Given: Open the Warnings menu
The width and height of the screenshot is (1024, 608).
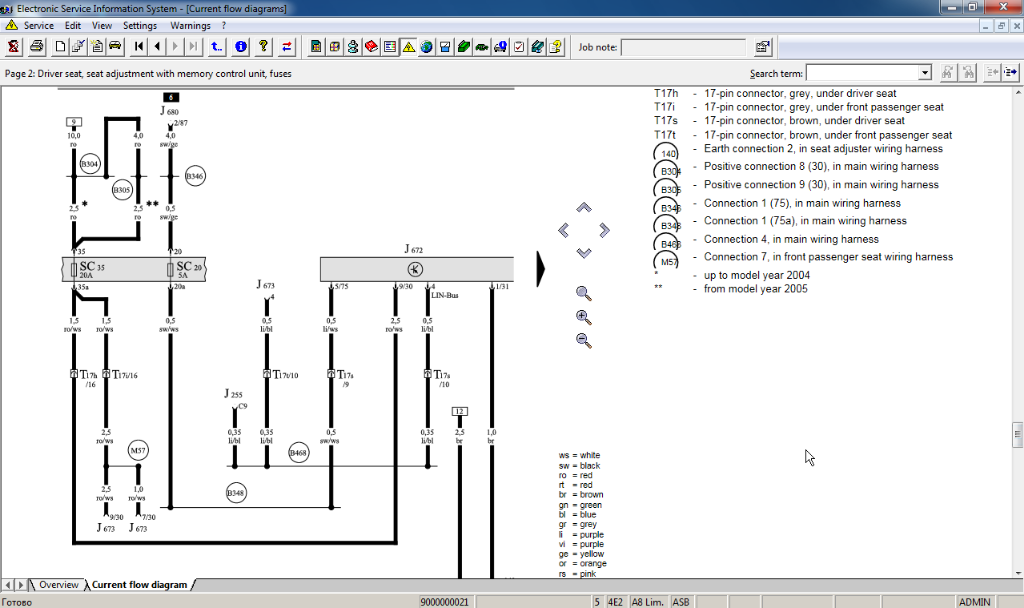Looking at the screenshot, I should 190,25.
